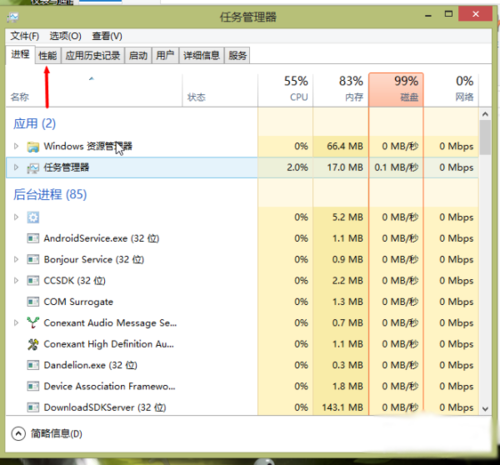Image resolution: width=500 pixels, height=465 pixels.
Task: Click the process list scrollbar thumb
Action: pos(485,138)
